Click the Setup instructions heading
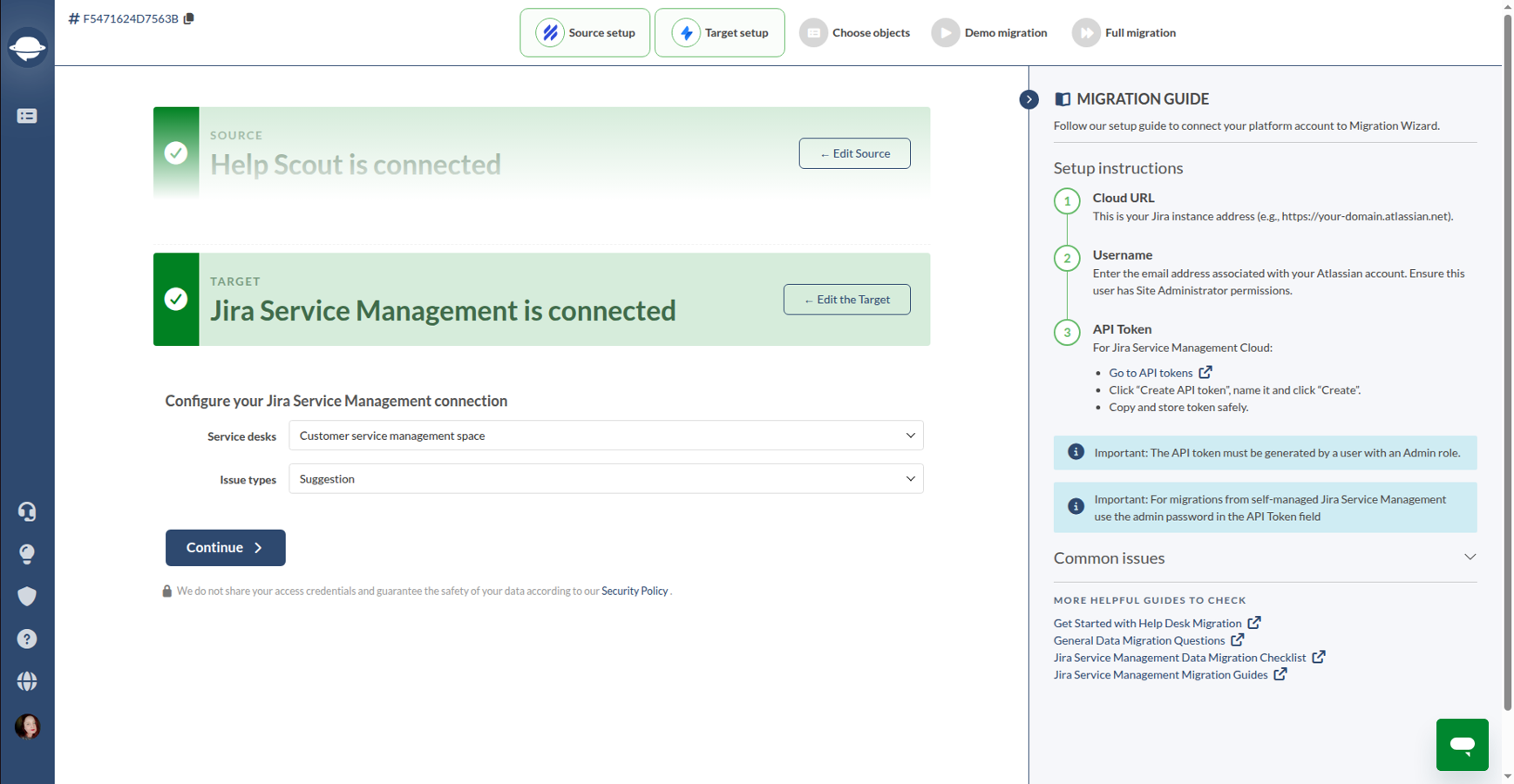Viewport: 1514px width, 784px height. point(1118,168)
